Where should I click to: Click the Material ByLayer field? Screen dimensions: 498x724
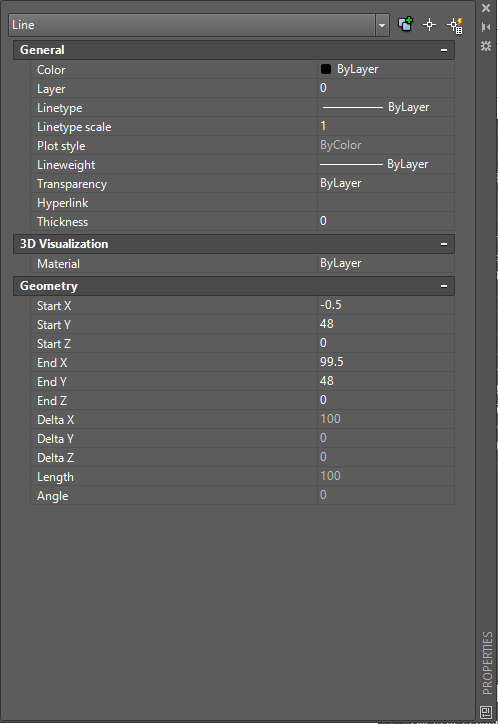(x=386, y=263)
